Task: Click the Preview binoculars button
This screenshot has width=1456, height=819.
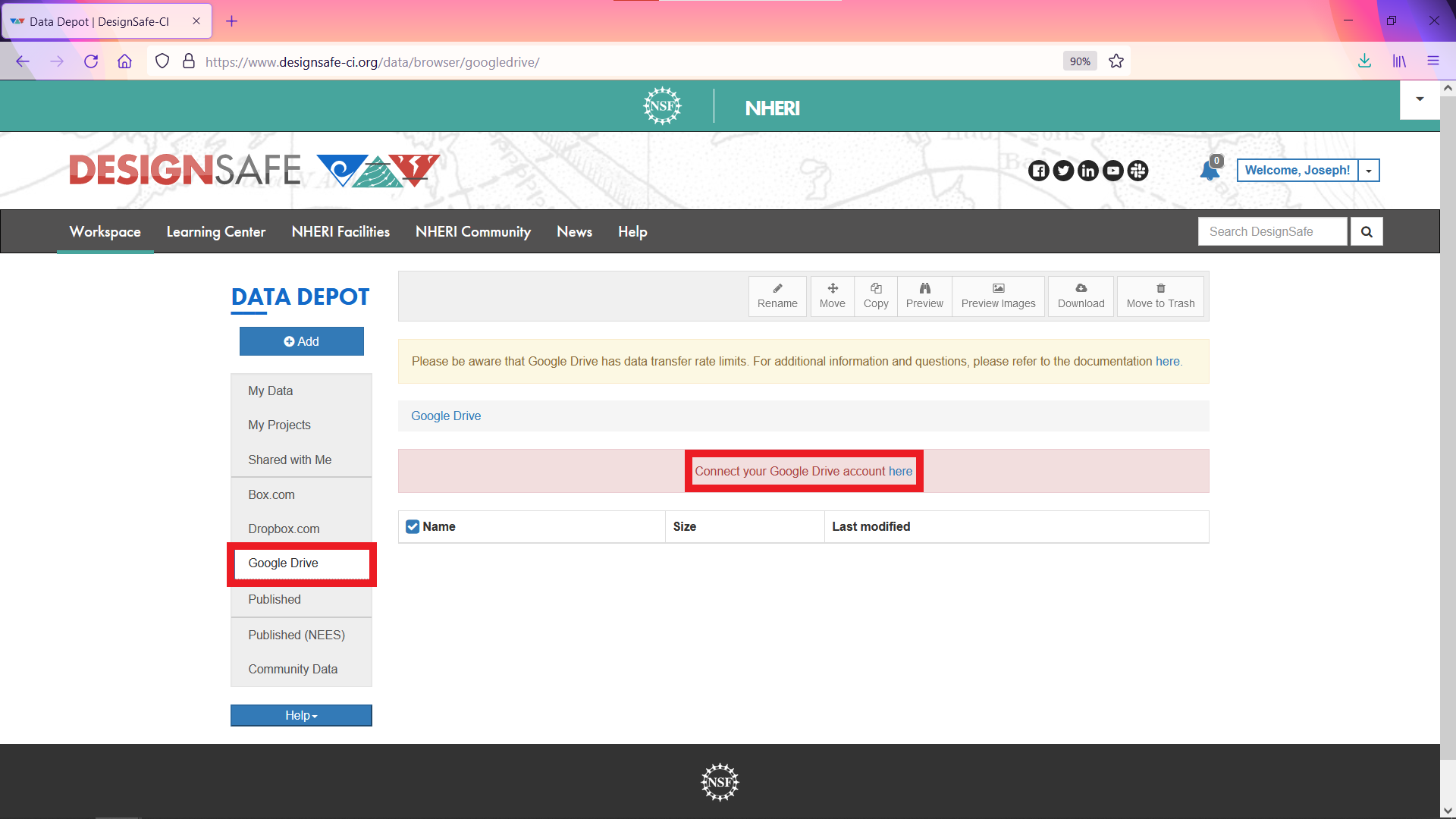Action: pyautogui.click(x=924, y=296)
